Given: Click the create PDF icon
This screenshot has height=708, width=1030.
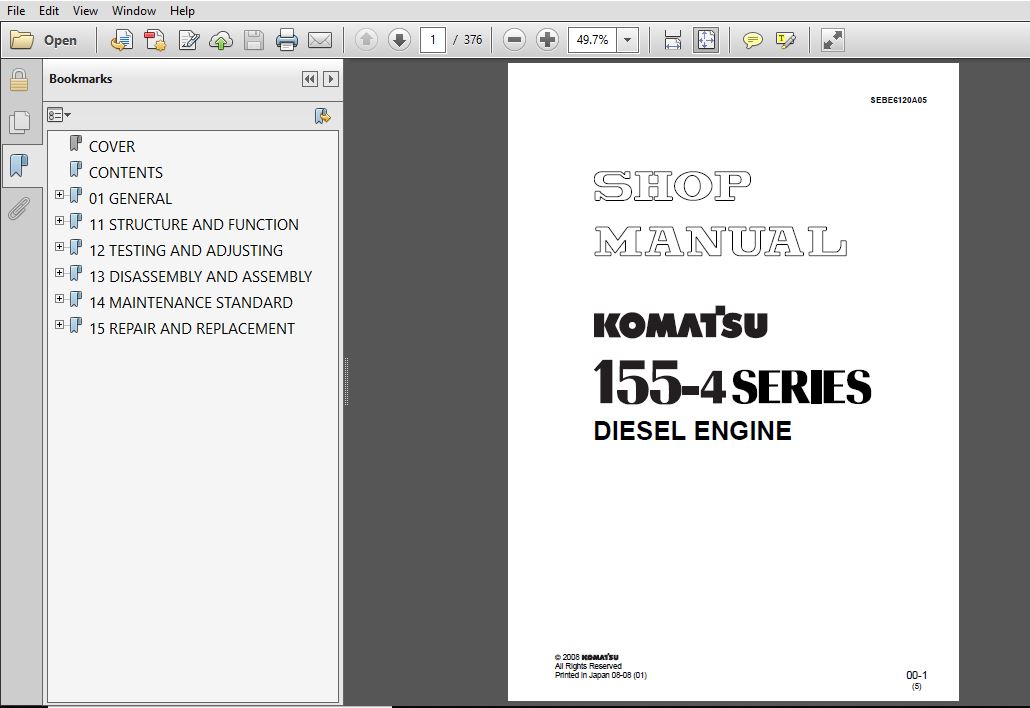Looking at the screenshot, I should point(122,40).
